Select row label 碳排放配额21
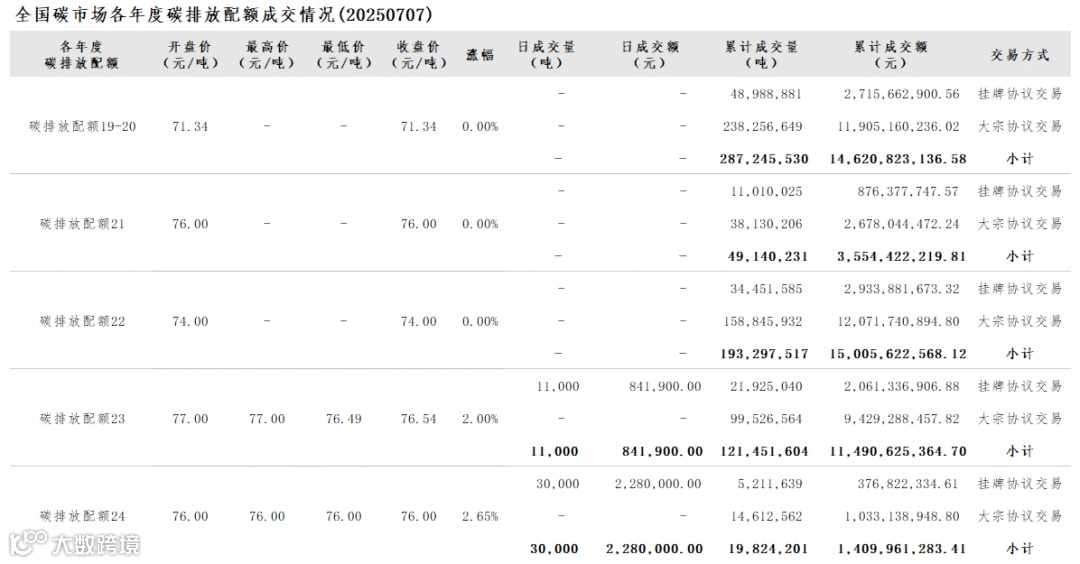 click(82, 224)
